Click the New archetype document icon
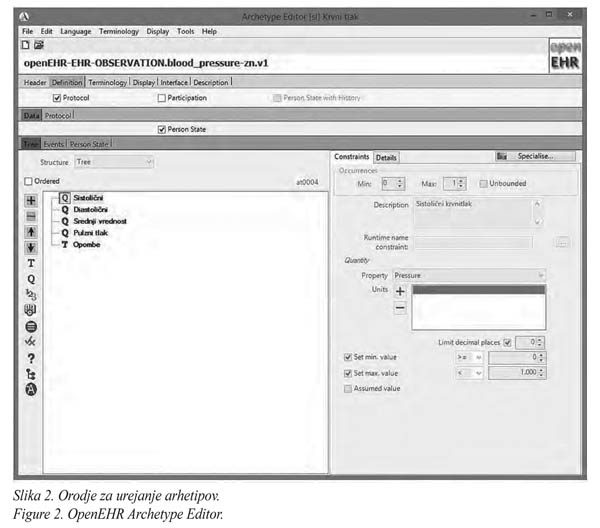Screen dimensions: 600x528 25,45
